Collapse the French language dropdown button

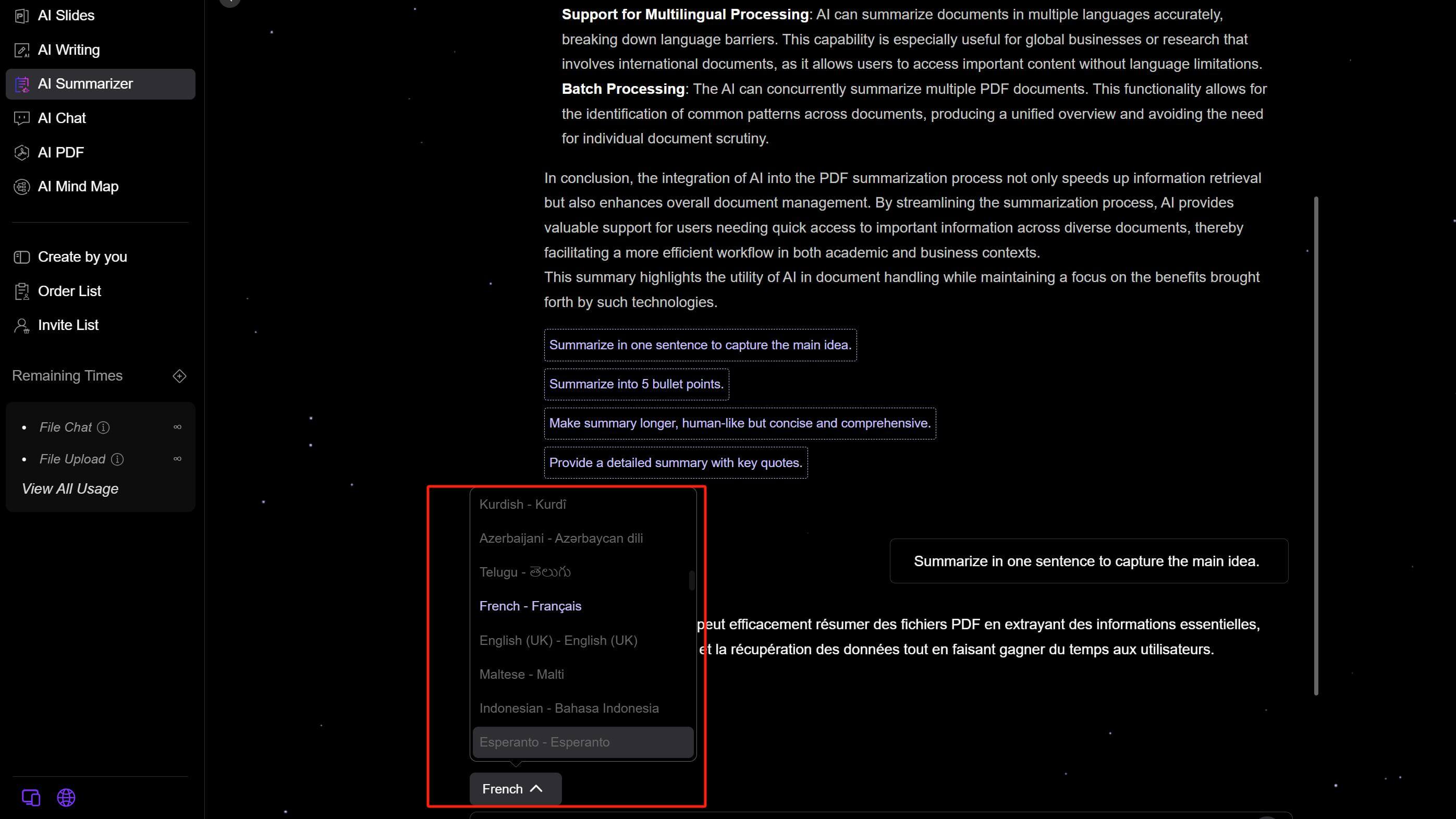click(516, 789)
